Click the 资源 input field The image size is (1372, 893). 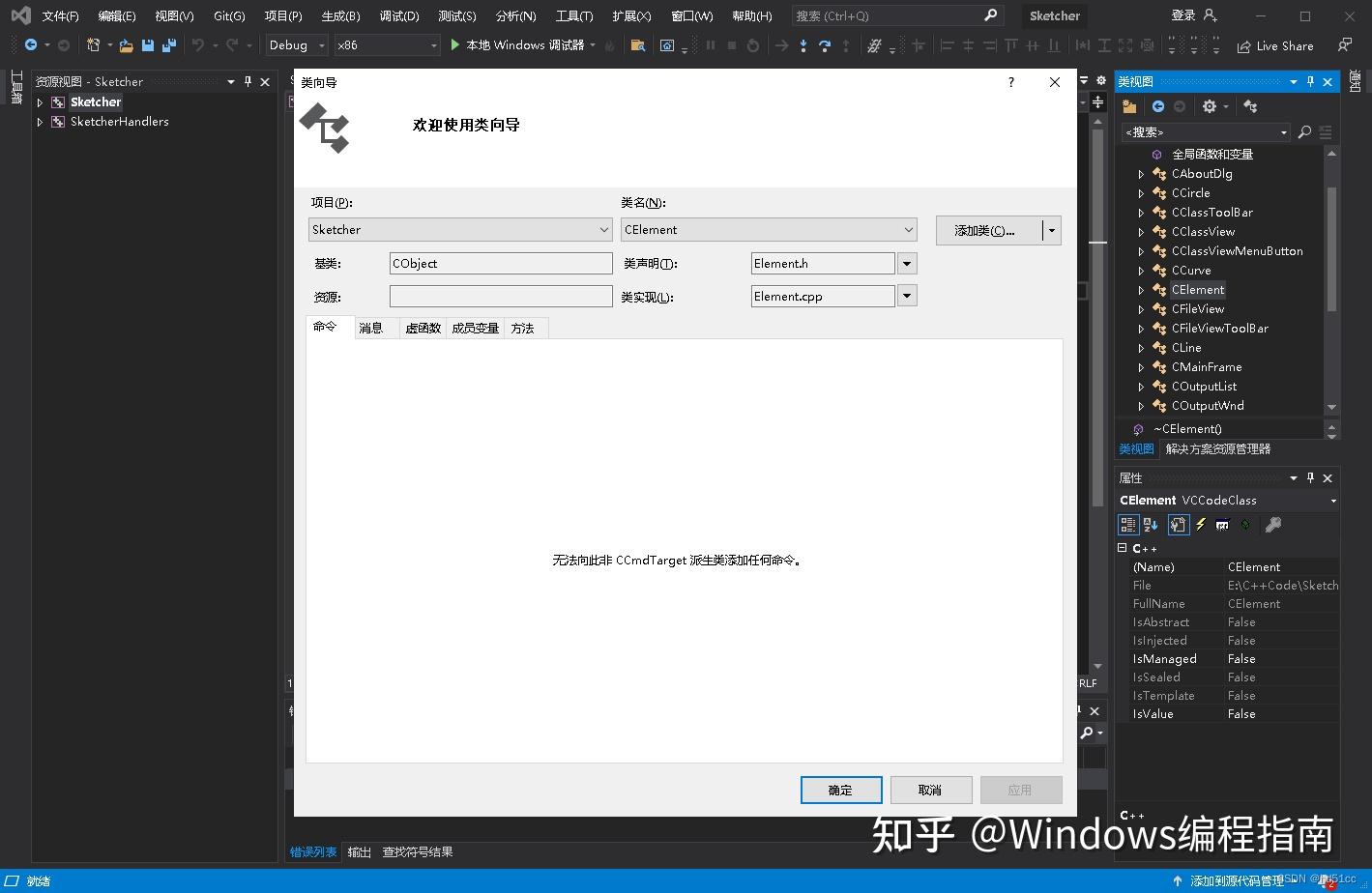click(x=500, y=296)
